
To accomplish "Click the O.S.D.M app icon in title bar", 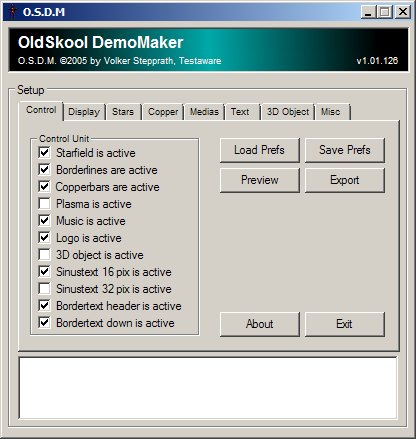I will [x=12, y=12].
